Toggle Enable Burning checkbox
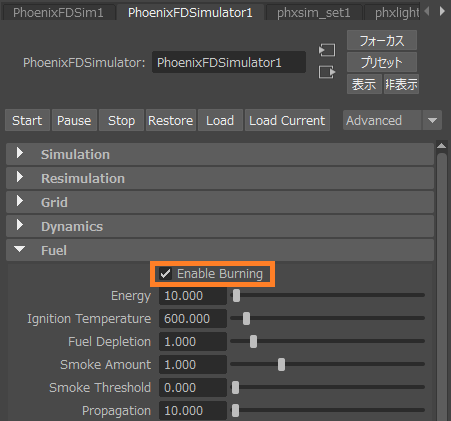The width and height of the screenshot is (451, 421). 165,274
